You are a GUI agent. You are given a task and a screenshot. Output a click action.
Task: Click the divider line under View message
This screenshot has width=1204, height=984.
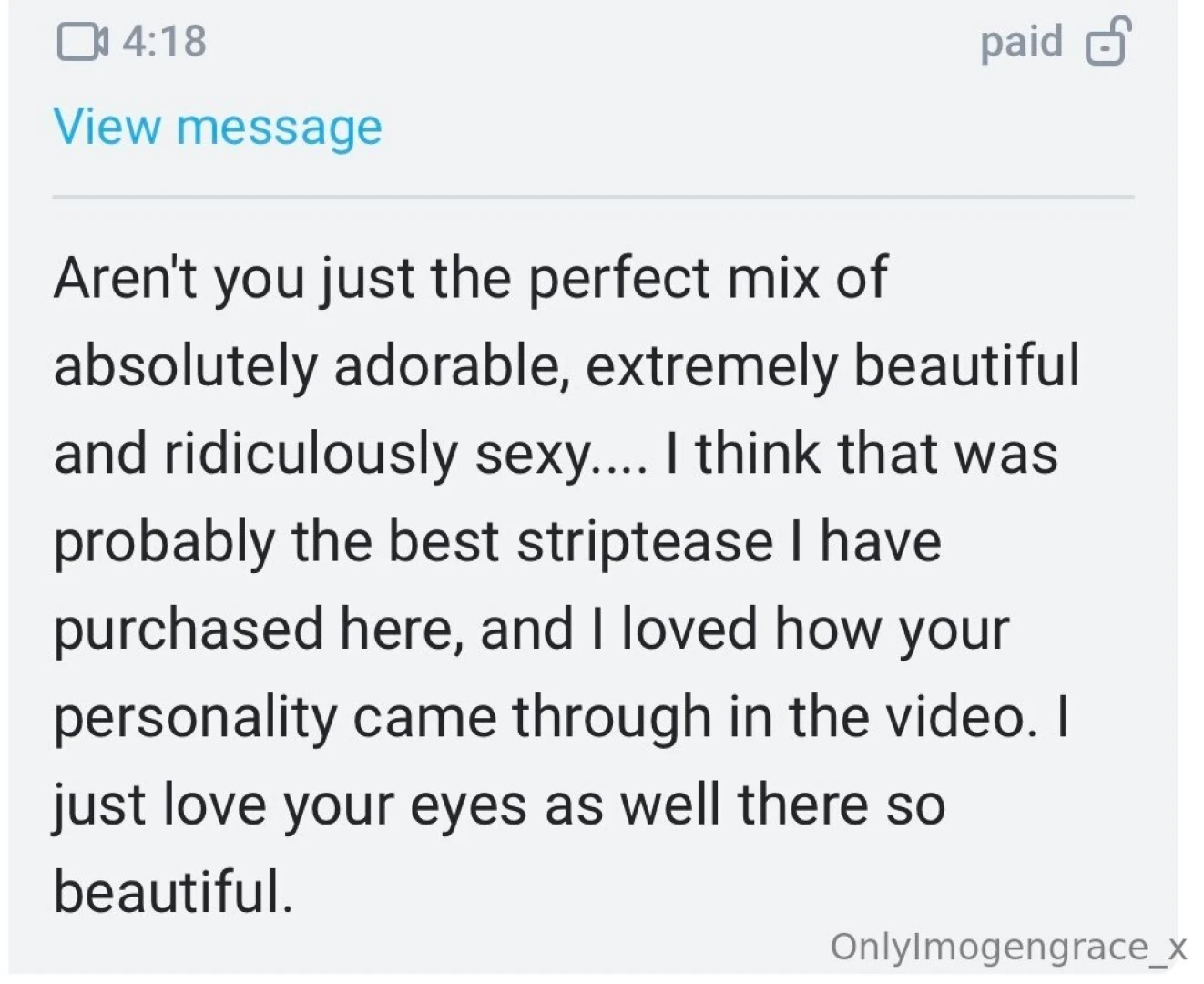(x=593, y=196)
